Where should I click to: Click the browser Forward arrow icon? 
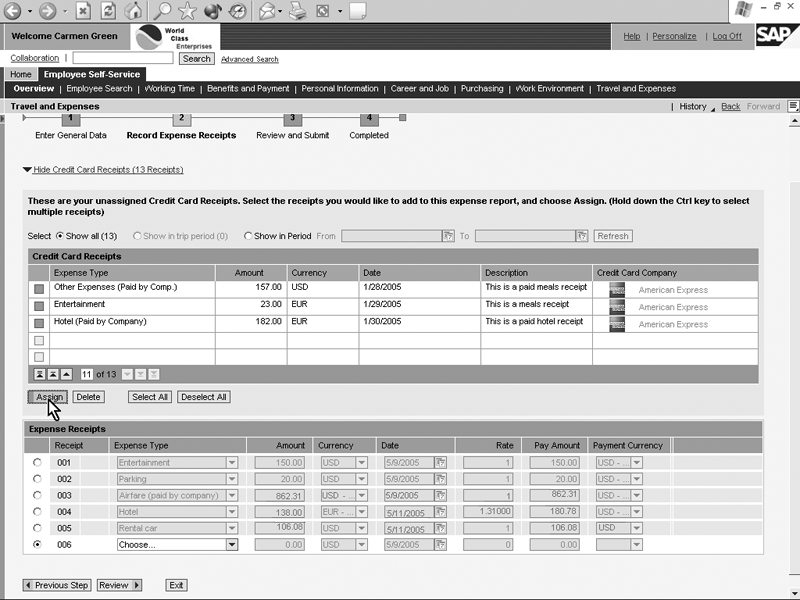click(x=47, y=10)
